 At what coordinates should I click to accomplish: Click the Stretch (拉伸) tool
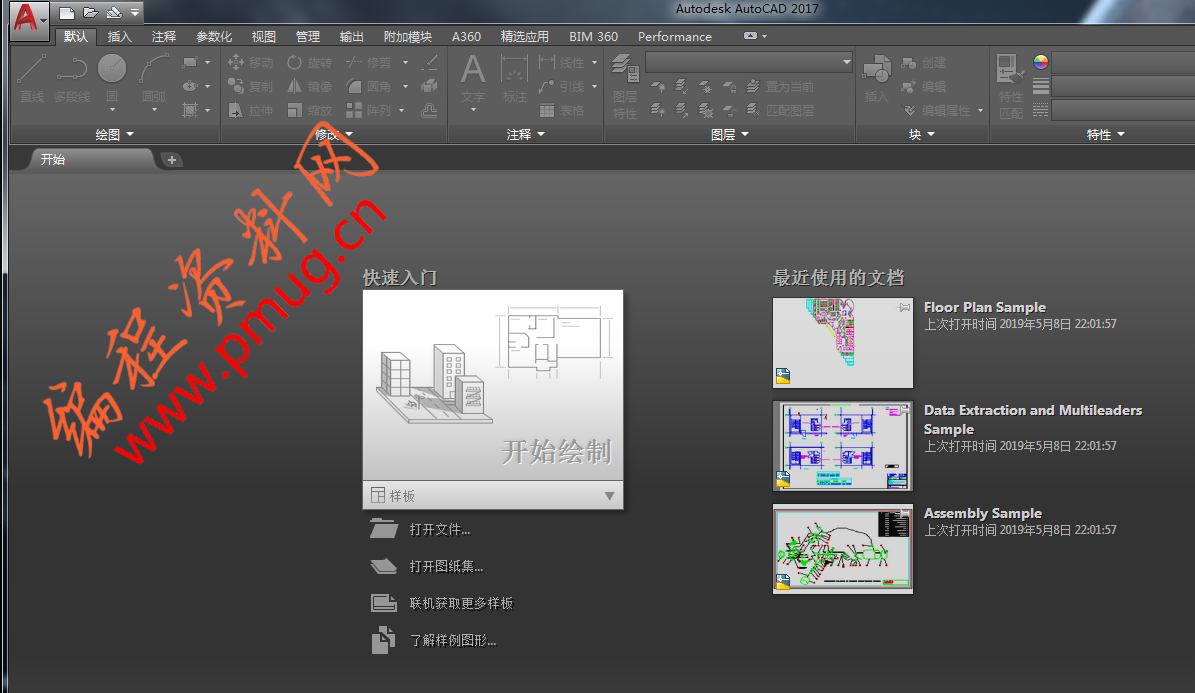pos(250,111)
